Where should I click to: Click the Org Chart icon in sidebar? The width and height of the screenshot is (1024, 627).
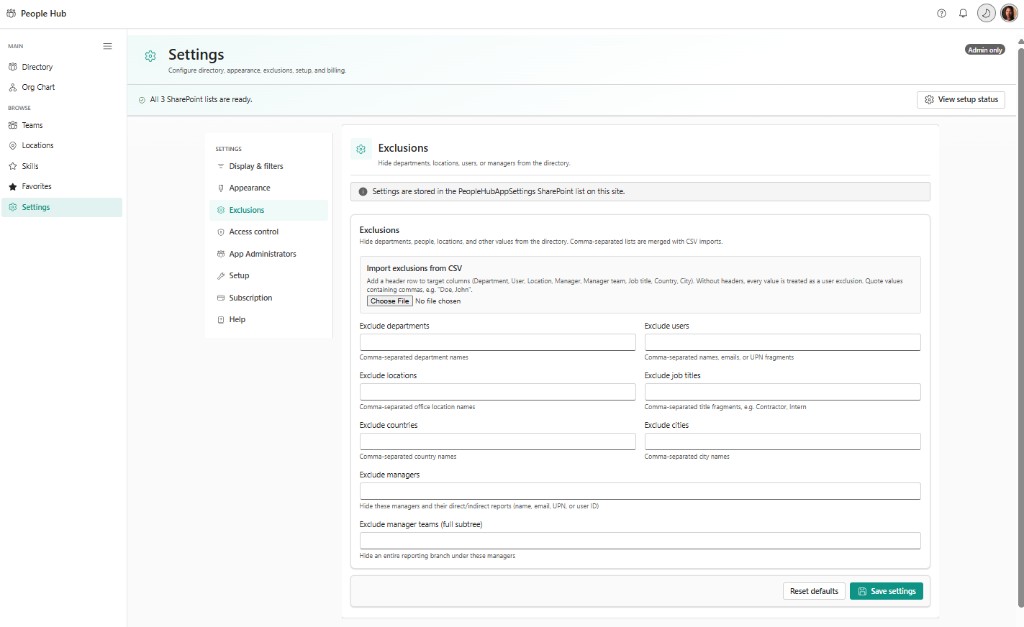click(x=12, y=87)
